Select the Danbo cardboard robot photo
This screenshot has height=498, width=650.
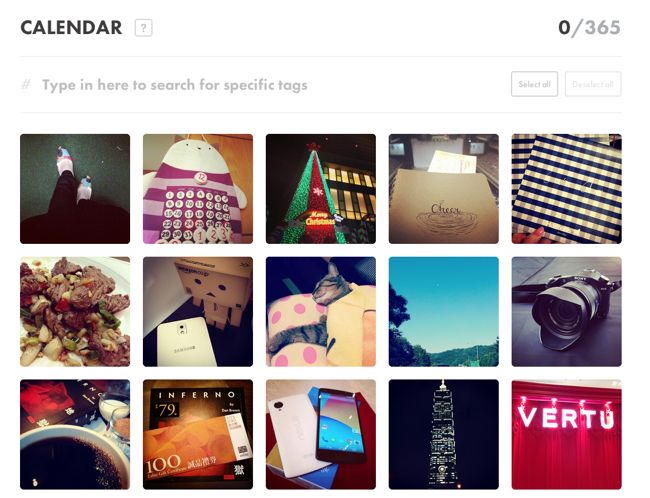(198, 312)
